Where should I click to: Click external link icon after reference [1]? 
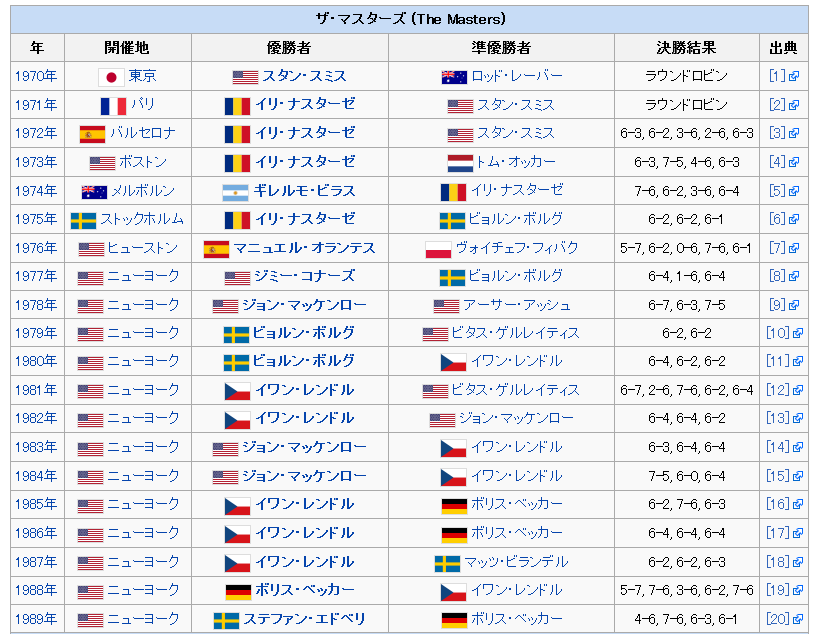click(x=794, y=77)
